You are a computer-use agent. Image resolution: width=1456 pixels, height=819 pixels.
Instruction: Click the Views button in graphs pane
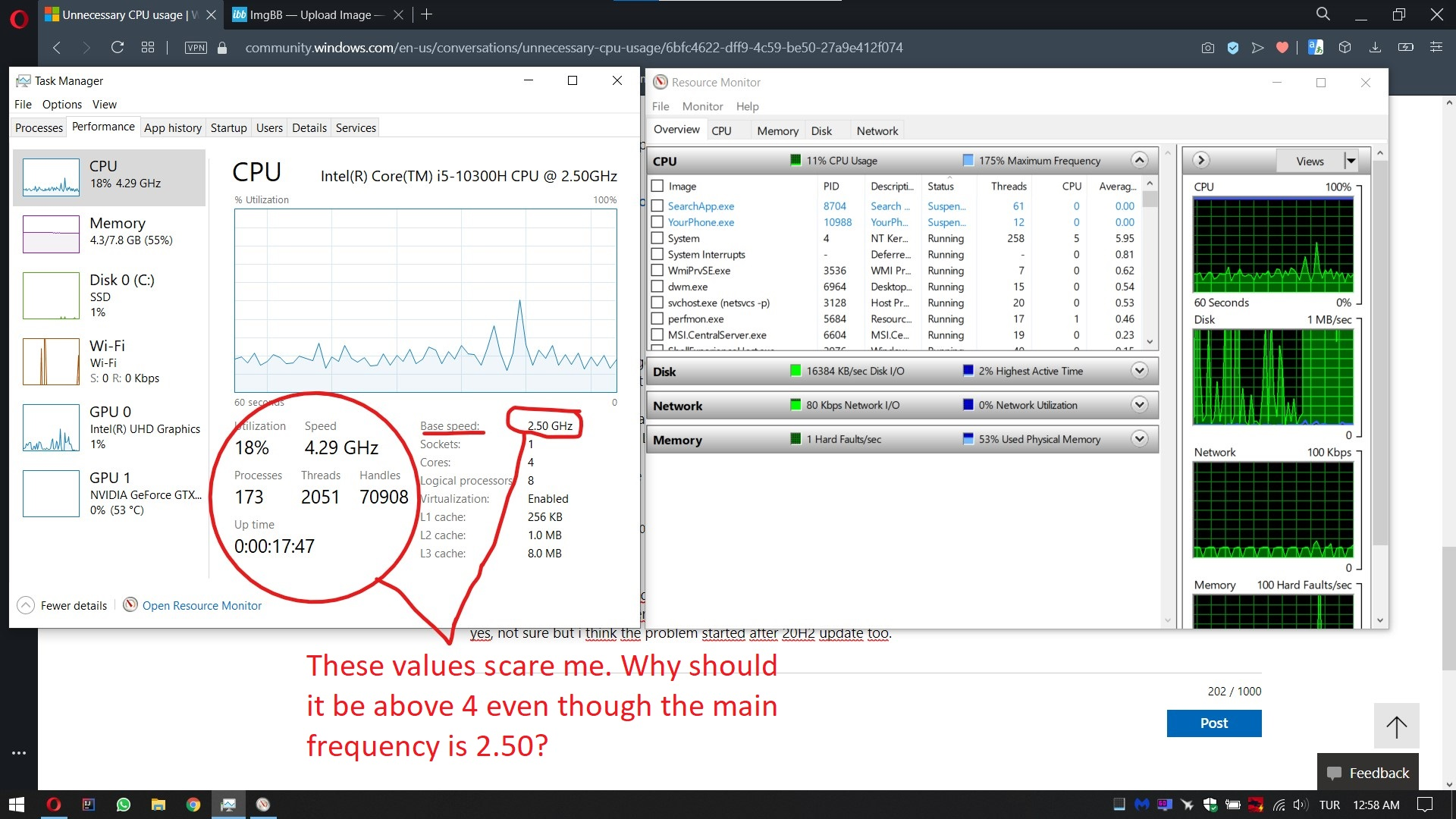(x=1310, y=161)
